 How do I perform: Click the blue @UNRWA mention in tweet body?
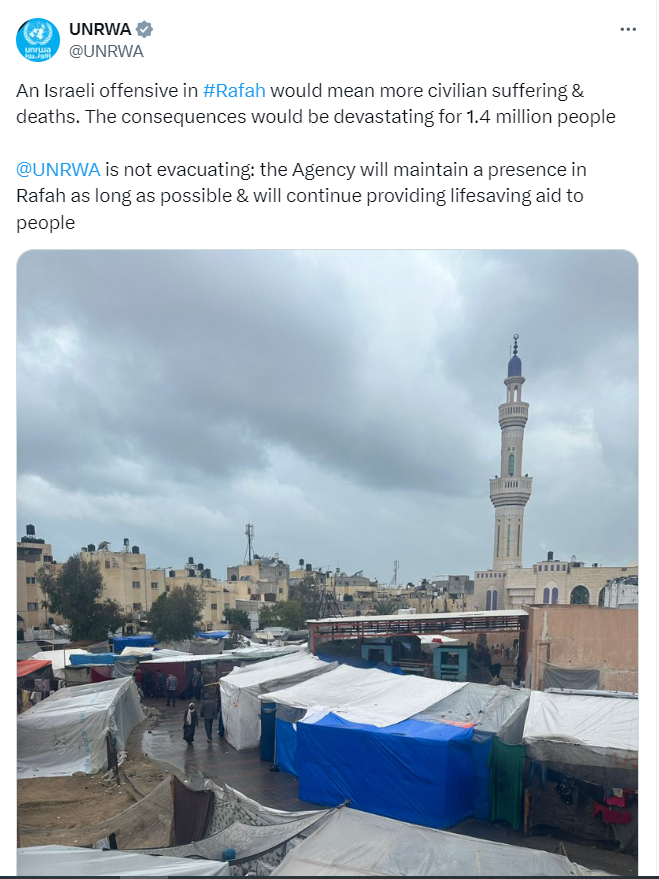(58, 169)
